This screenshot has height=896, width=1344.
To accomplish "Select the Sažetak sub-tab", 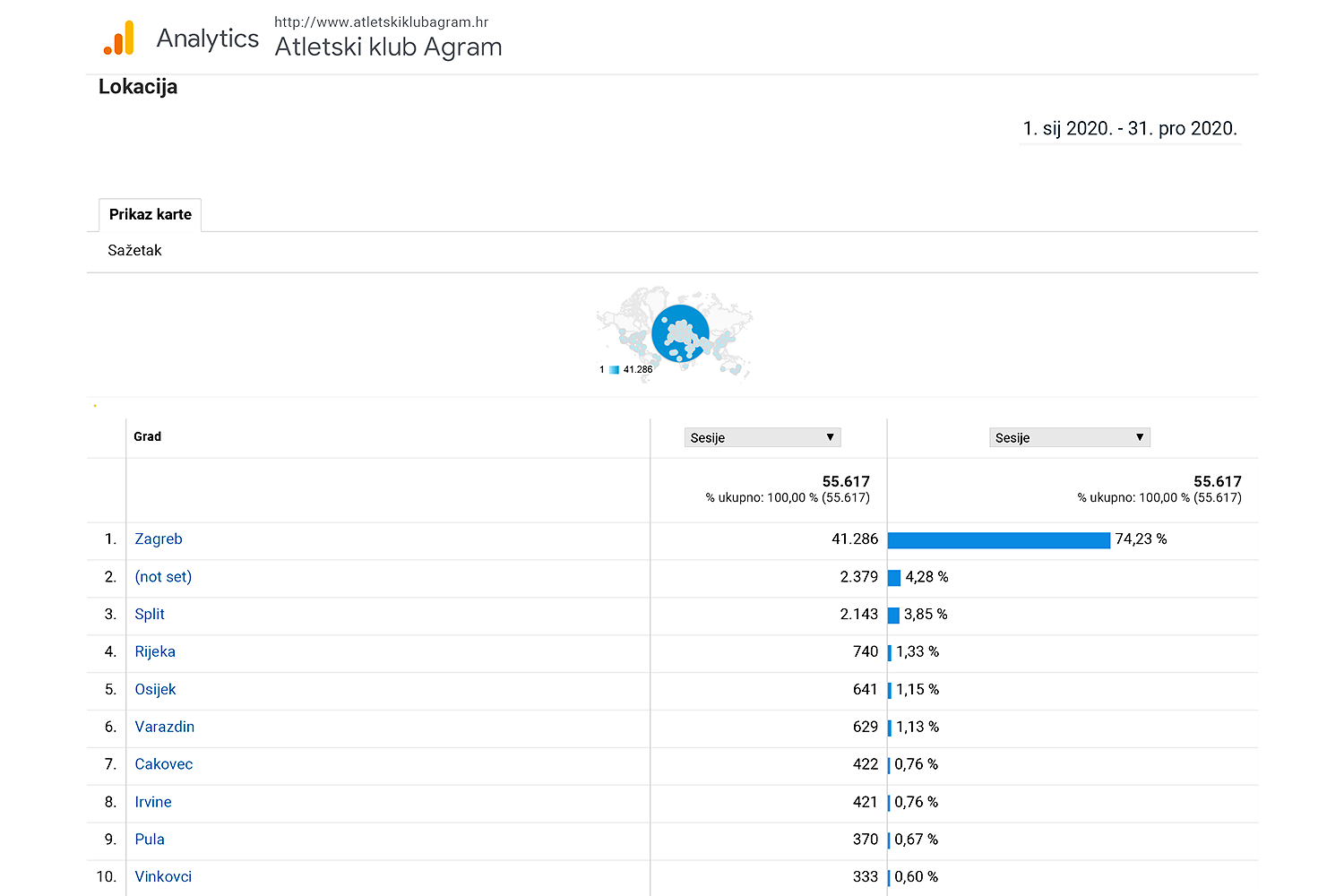I will point(134,251).
